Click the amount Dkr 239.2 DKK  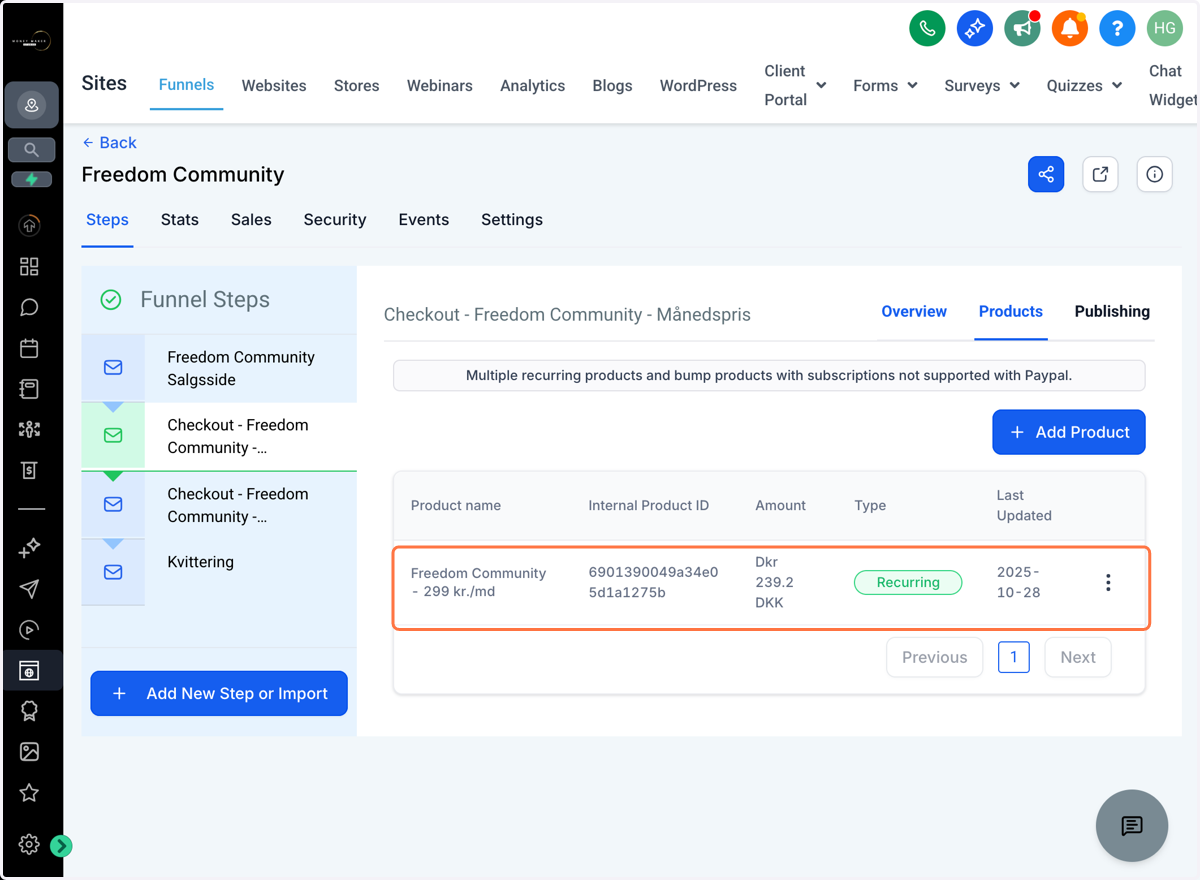click(775, 582)
